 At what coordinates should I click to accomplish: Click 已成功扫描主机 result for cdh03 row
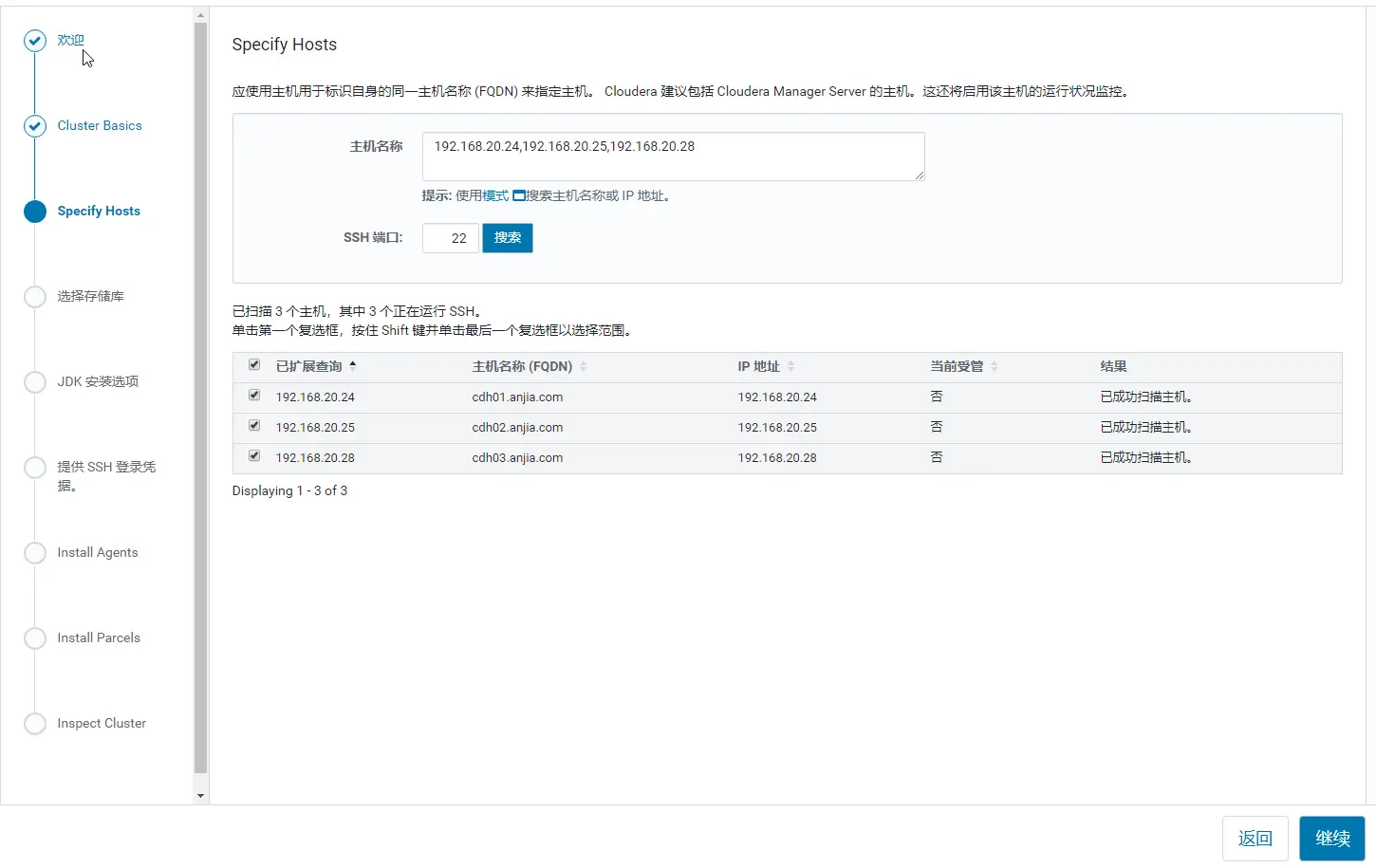tap(1146, 458)
